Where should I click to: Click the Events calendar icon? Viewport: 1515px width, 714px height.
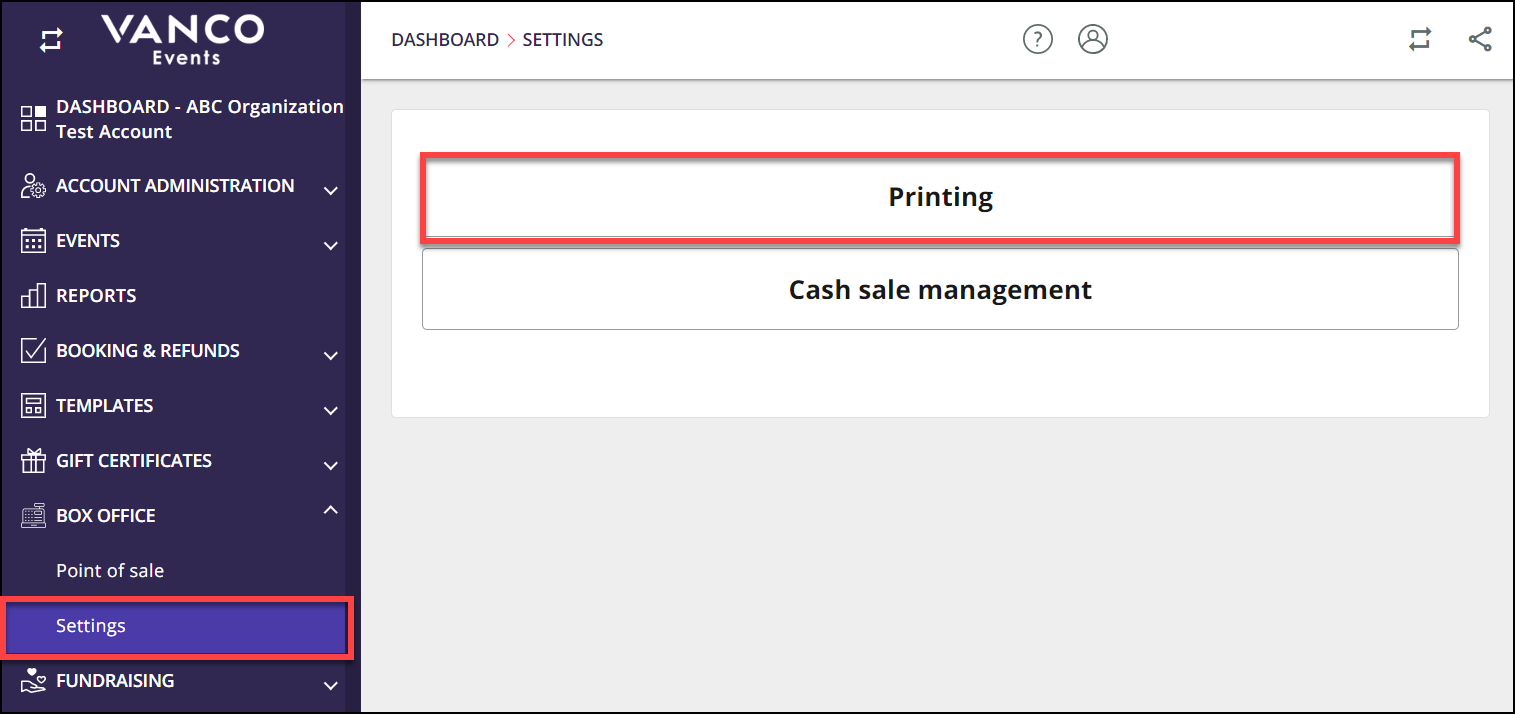click(34, 241)
